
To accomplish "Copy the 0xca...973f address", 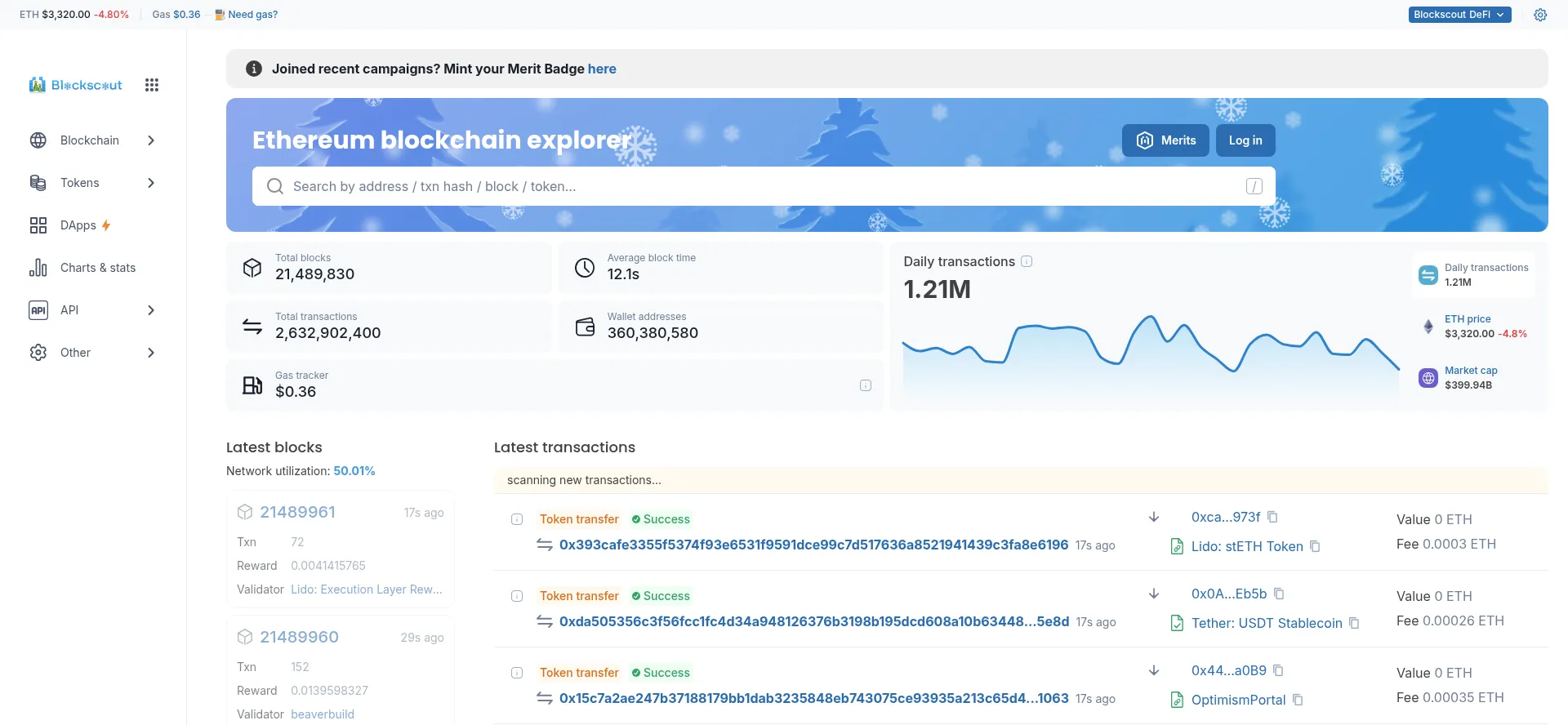I will (1272, 517).
